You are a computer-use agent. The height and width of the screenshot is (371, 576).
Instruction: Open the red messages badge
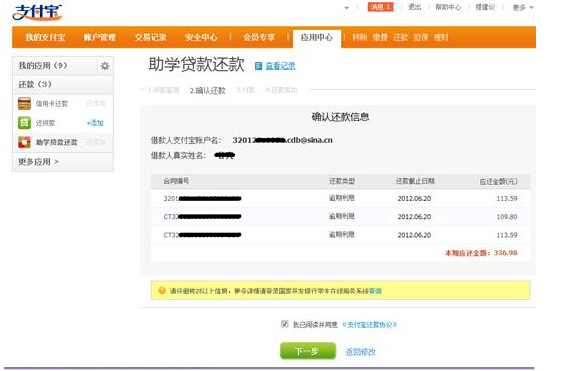[380, 7]
